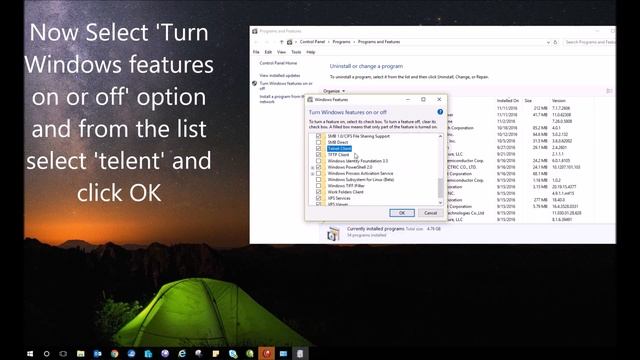Screen dimensions: 640x360
Task: Change view options icon in Programs list
Action: click(x=609, y=91)
